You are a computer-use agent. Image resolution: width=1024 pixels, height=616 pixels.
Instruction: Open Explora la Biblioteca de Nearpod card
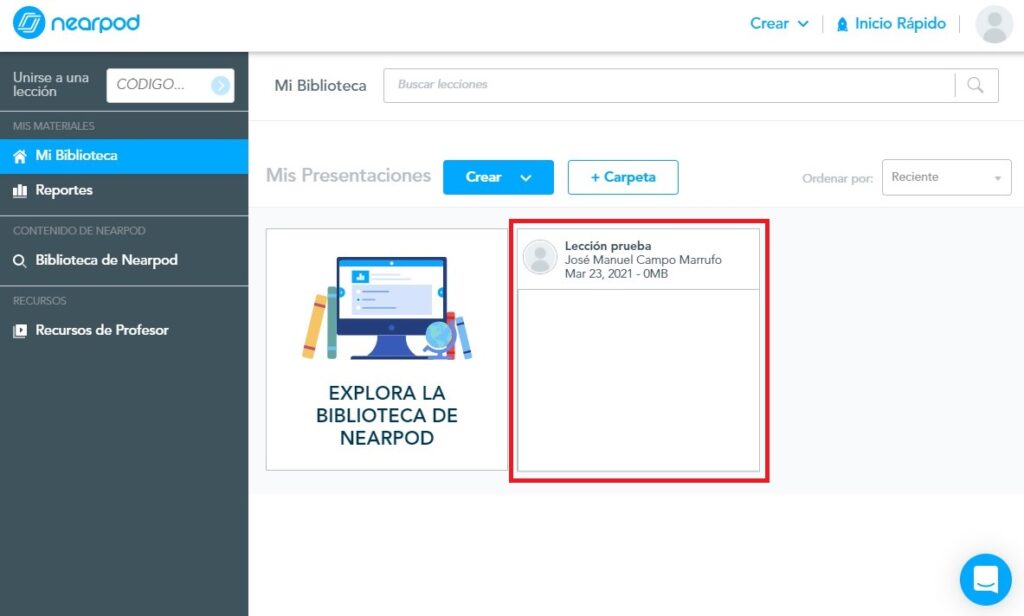386,349
